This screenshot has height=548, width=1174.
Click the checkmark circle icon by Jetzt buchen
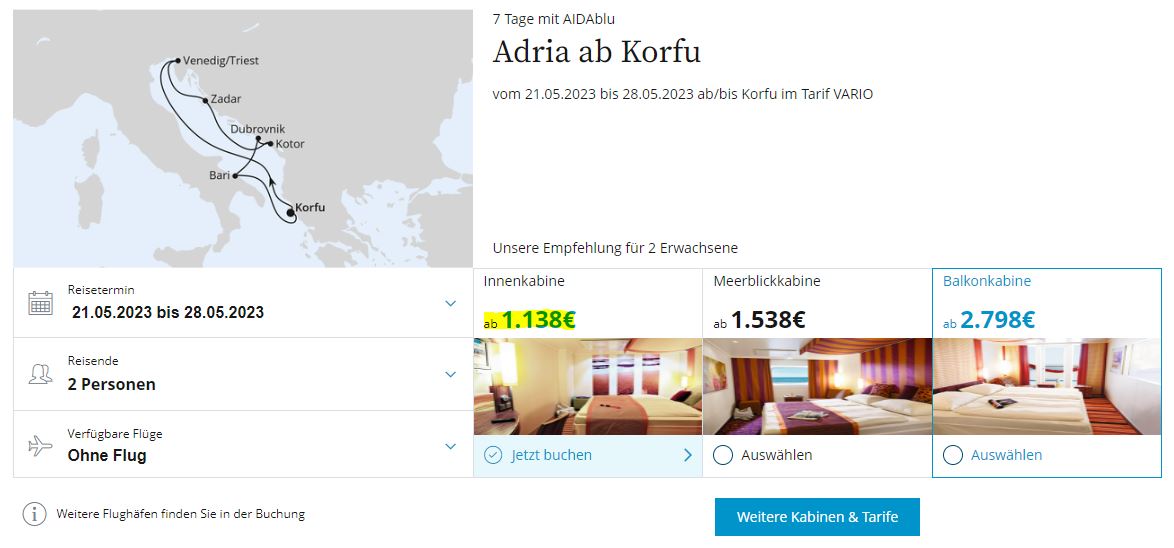tap(493, 455)
